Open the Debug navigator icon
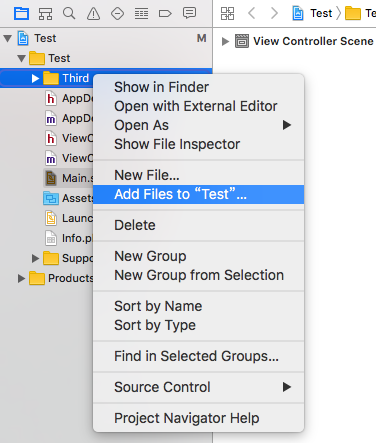Screen dimensions: 376x443 click(141, 14)
